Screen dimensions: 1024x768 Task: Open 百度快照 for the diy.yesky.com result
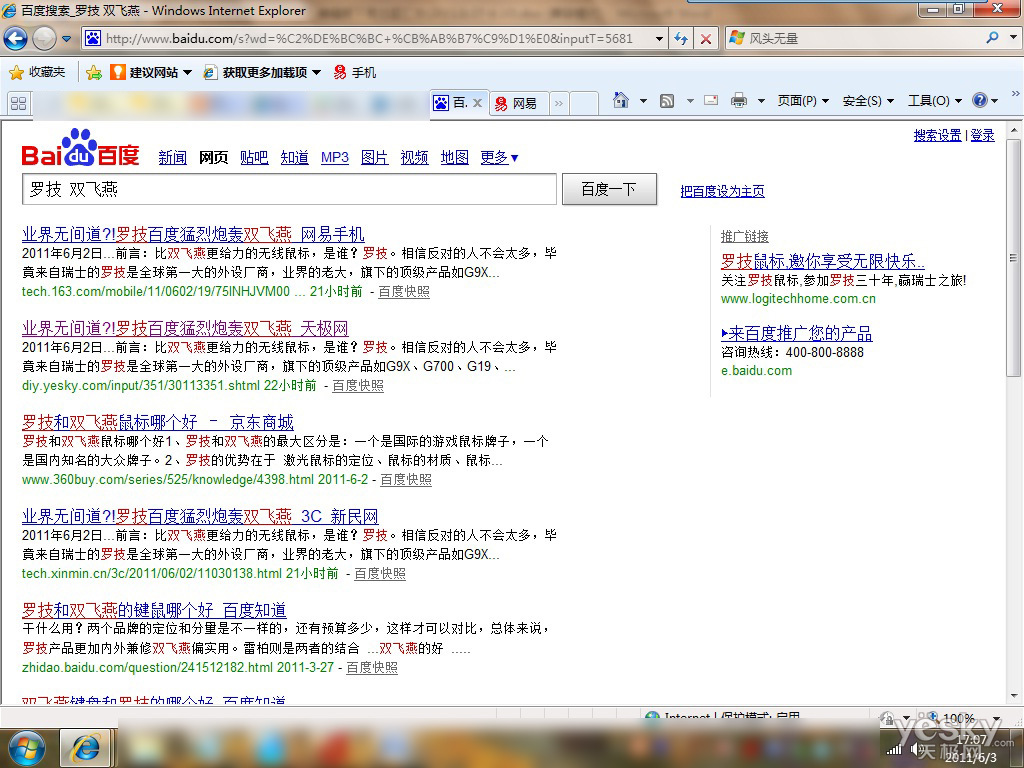click(x=358, y=385)
